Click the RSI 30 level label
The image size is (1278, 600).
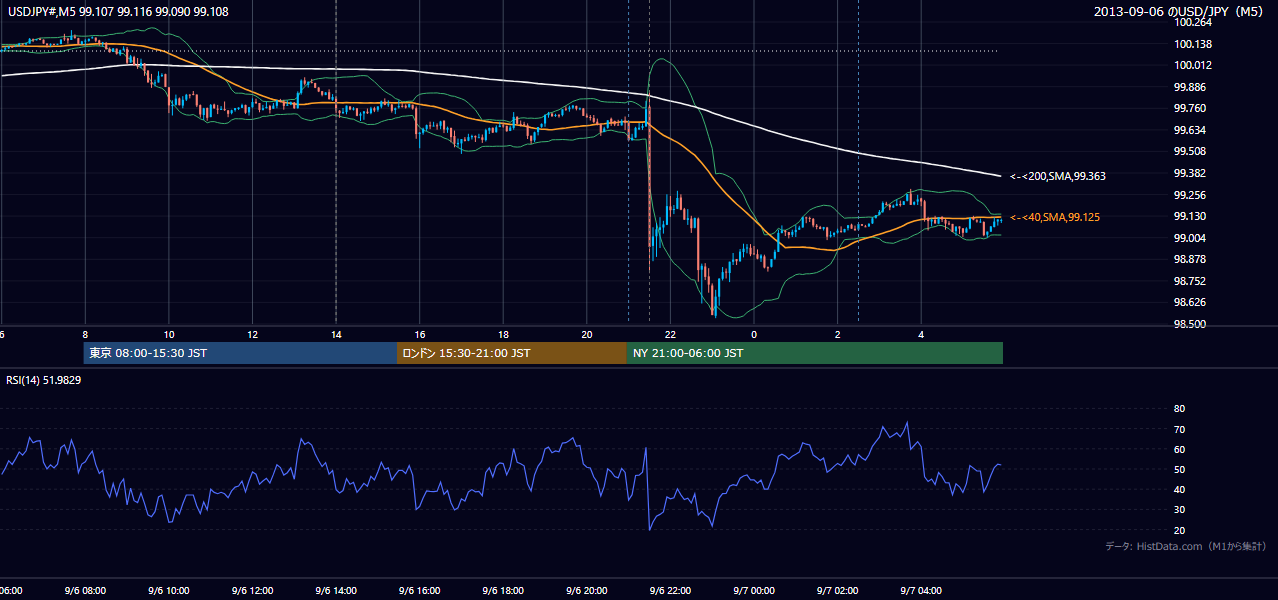pos(1179,510)
